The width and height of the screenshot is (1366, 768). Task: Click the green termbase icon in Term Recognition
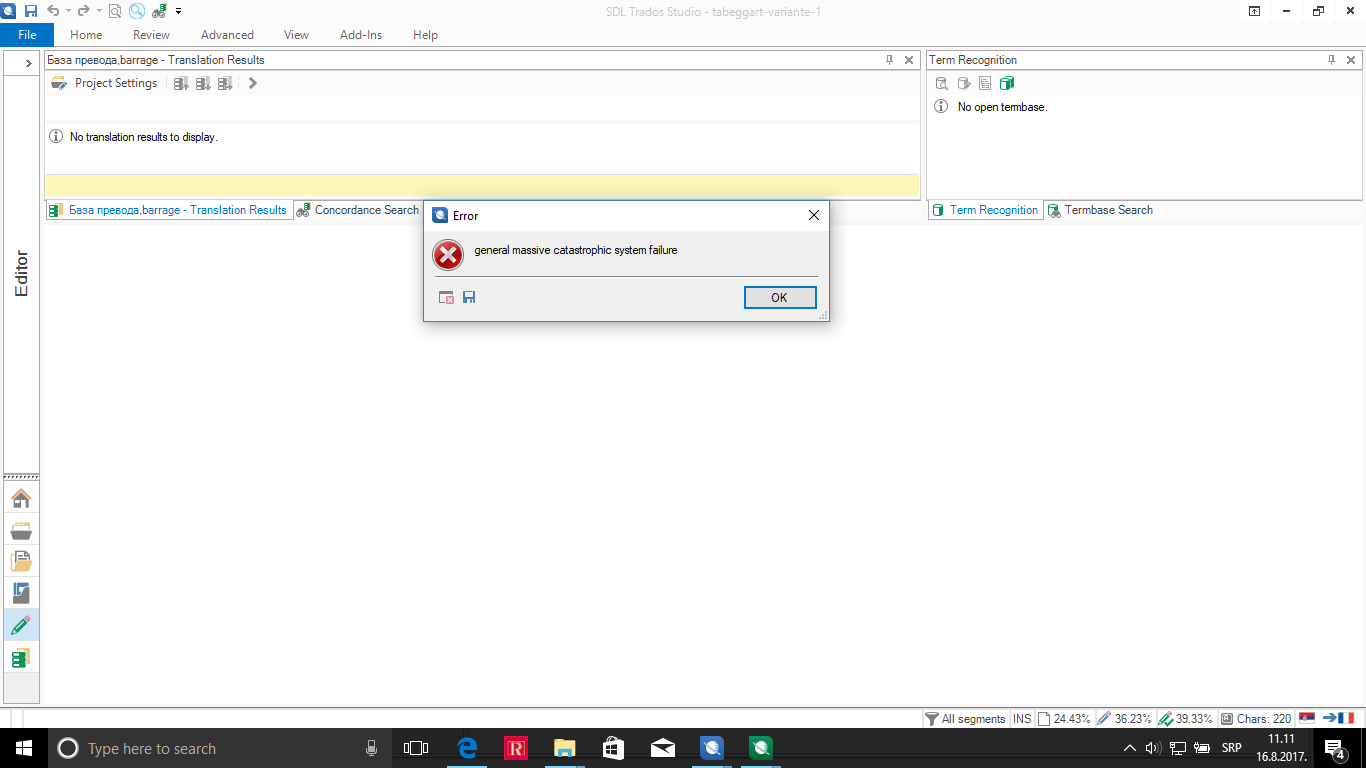point(1007,83)
